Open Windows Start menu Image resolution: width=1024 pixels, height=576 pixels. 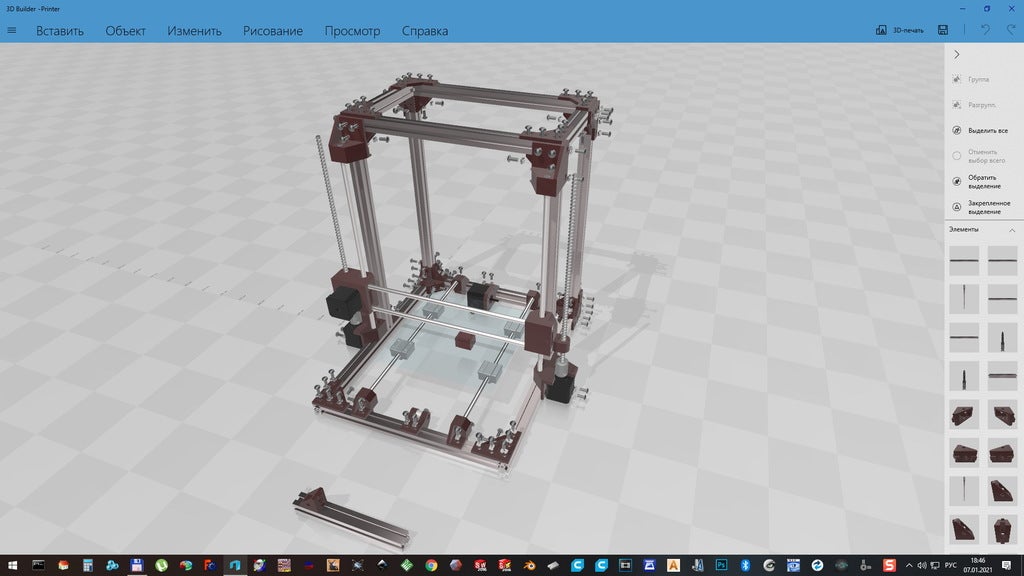point(12,565)
